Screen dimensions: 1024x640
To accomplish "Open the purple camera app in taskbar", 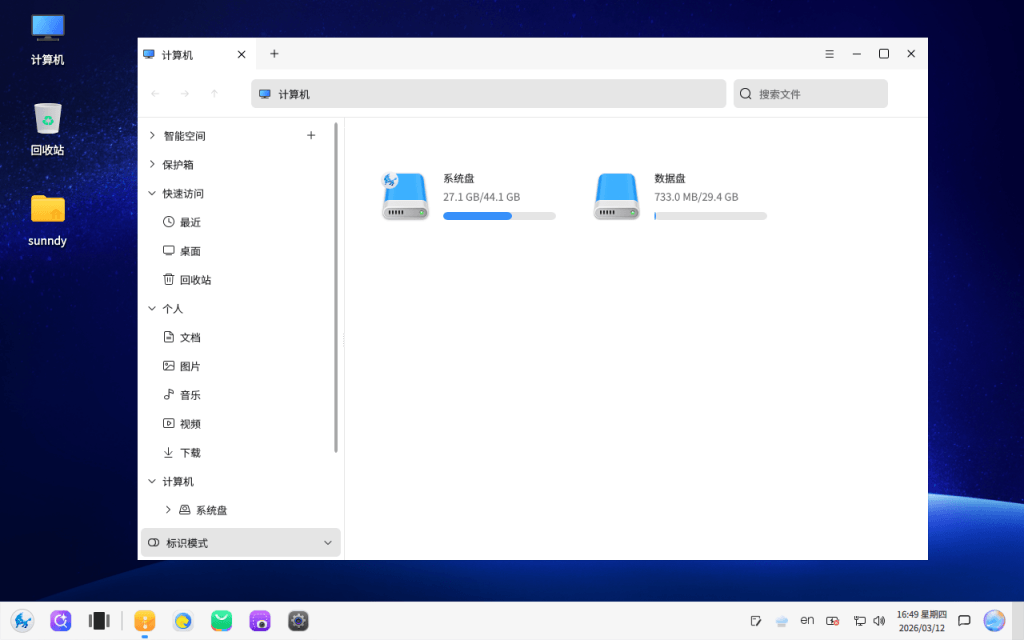I will 260,620.
